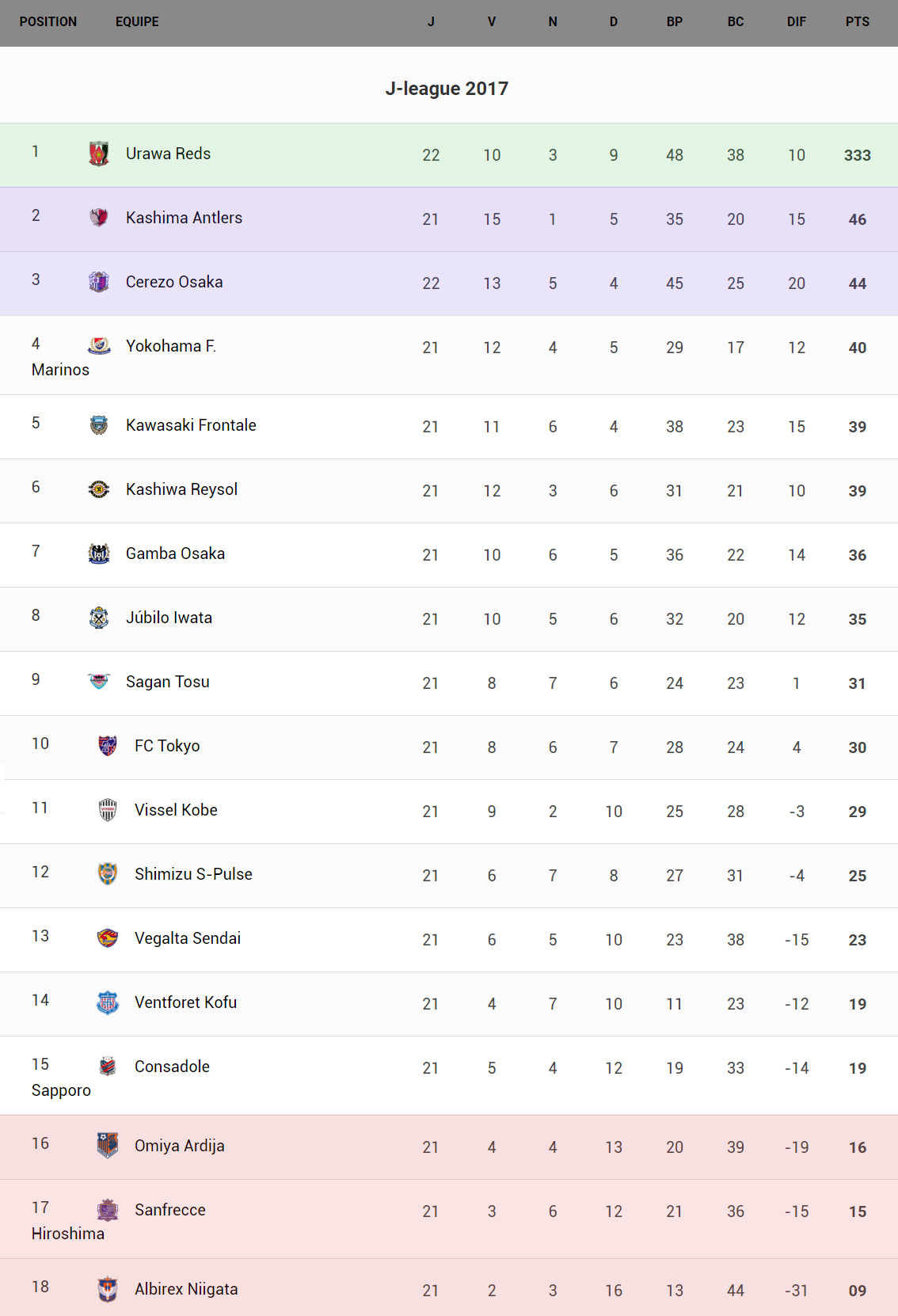
Task: Click the POSITION column header
Action: (48, 22)
